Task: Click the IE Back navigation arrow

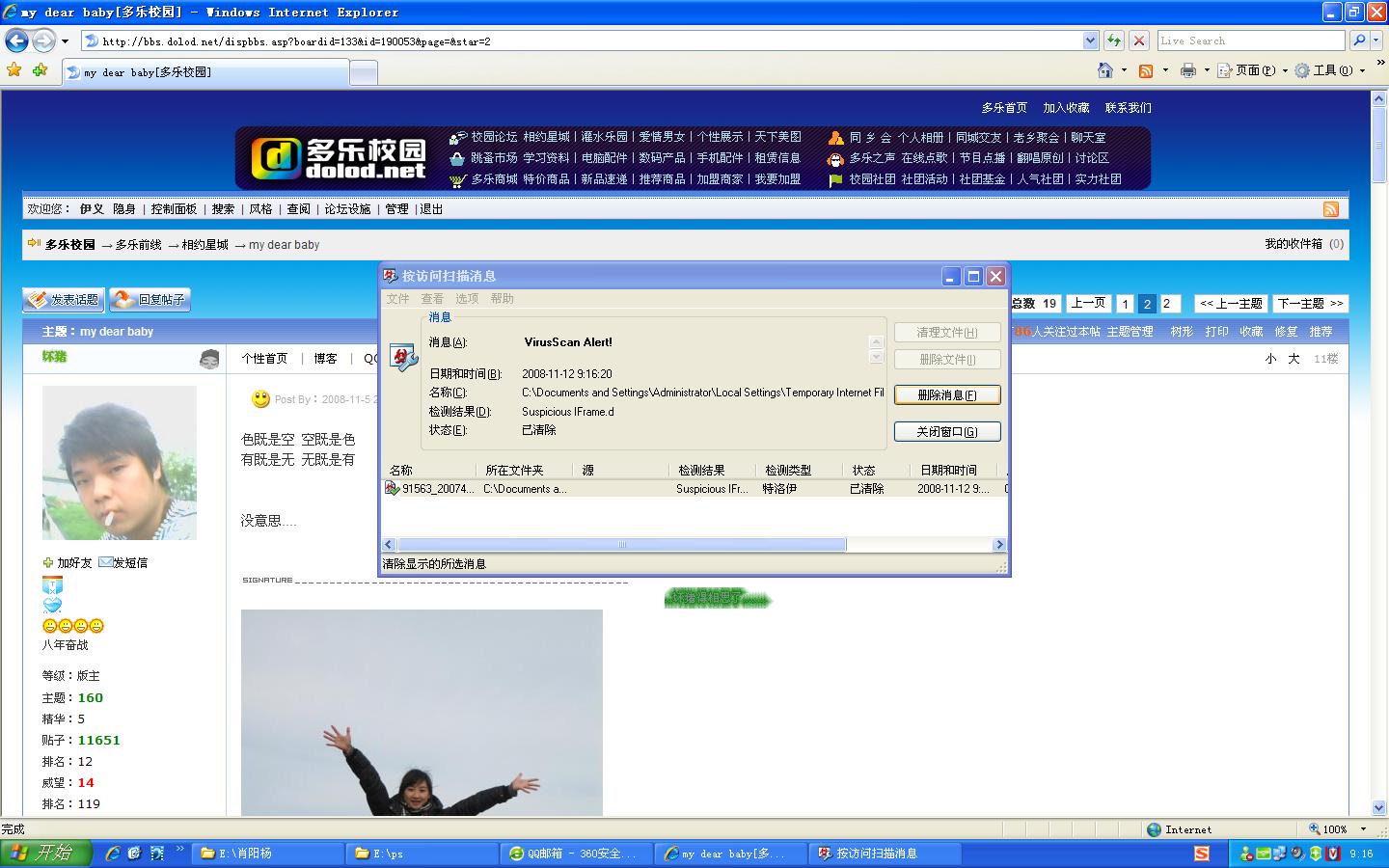Action: [16, 41]
